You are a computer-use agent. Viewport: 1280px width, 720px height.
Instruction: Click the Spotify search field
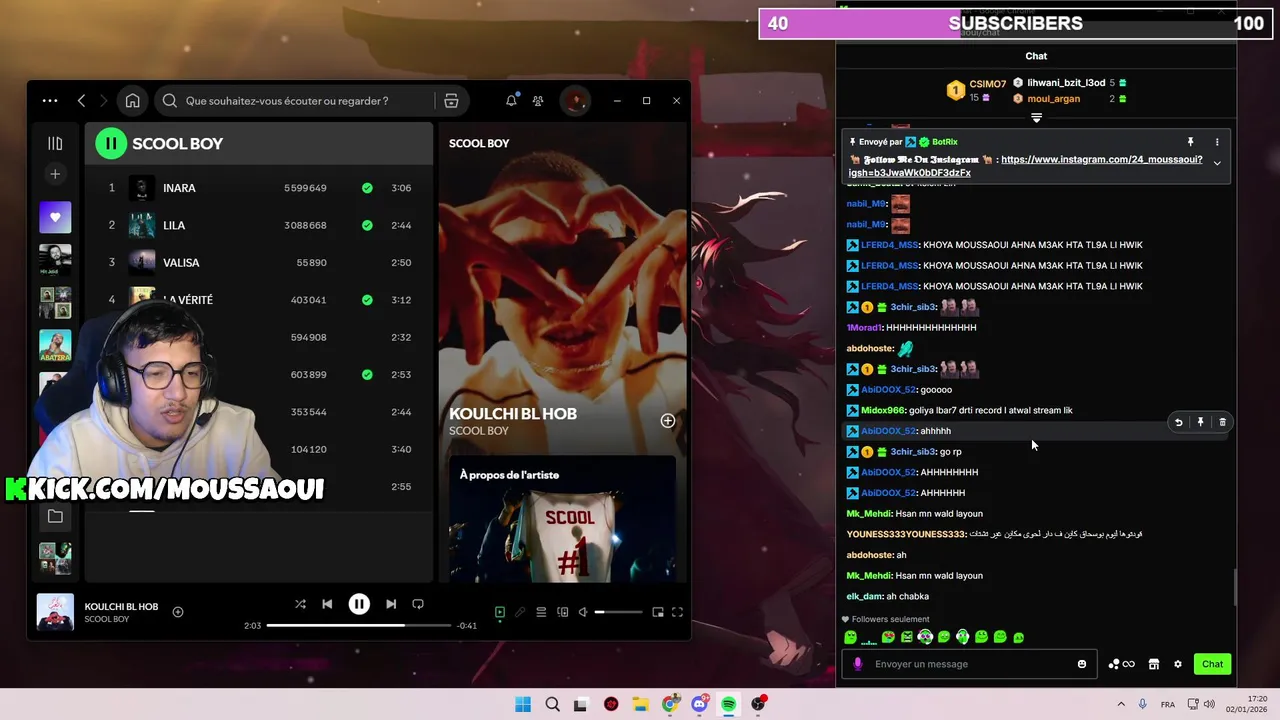[x=297, y=101]
